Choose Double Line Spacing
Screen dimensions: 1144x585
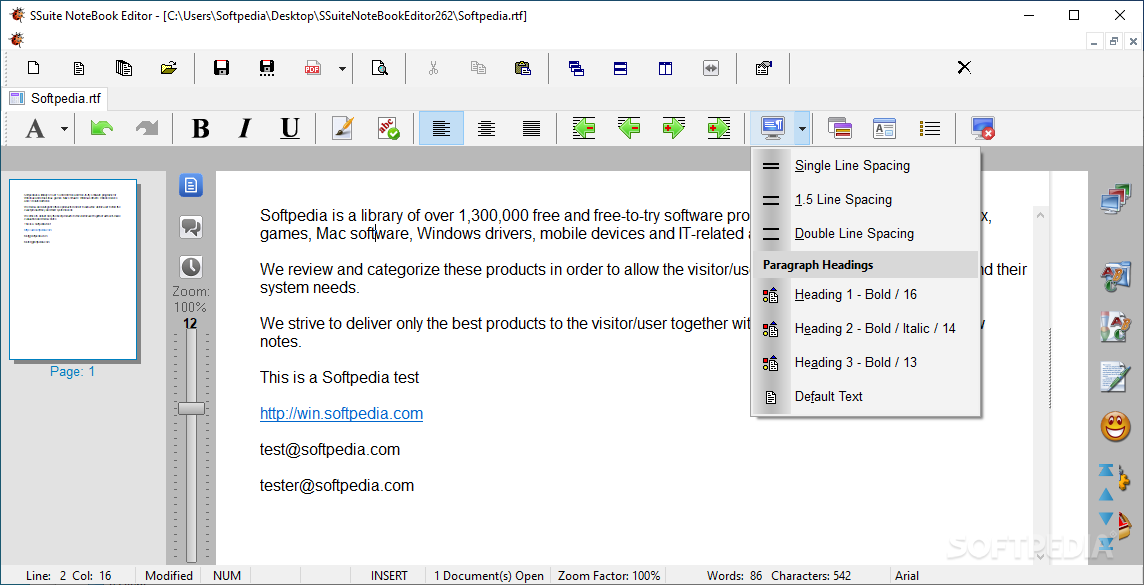pos(865,234)
